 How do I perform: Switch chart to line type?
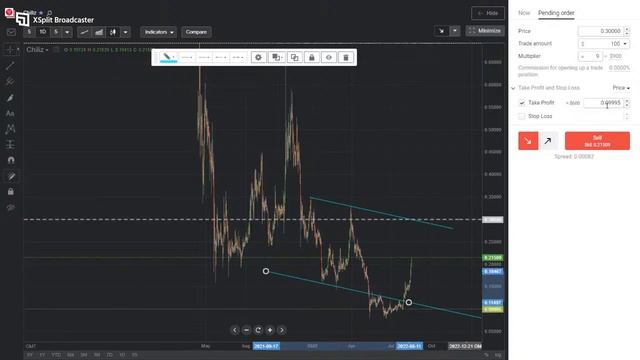(x=84, y=32)
